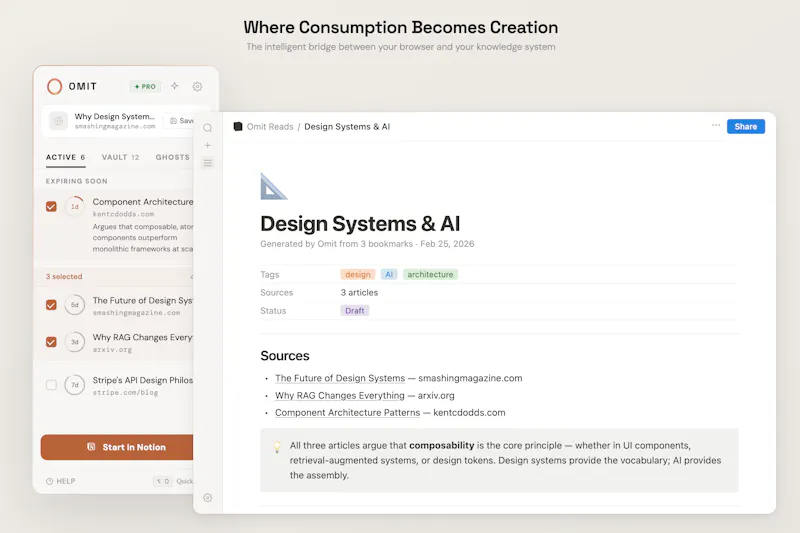Click the Omit Reads page icon in breadcrumb
Image resolution: width=800 pixels, height=533 pixels.
[238, 126]
